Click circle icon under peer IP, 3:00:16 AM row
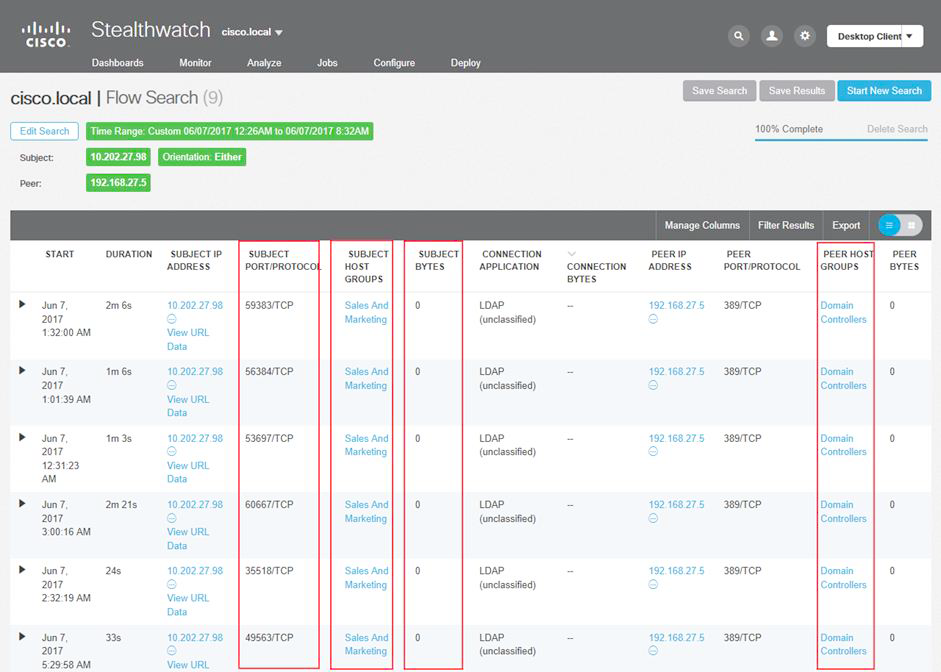This screenshot has height=672, width=941. tap(654, 518)
